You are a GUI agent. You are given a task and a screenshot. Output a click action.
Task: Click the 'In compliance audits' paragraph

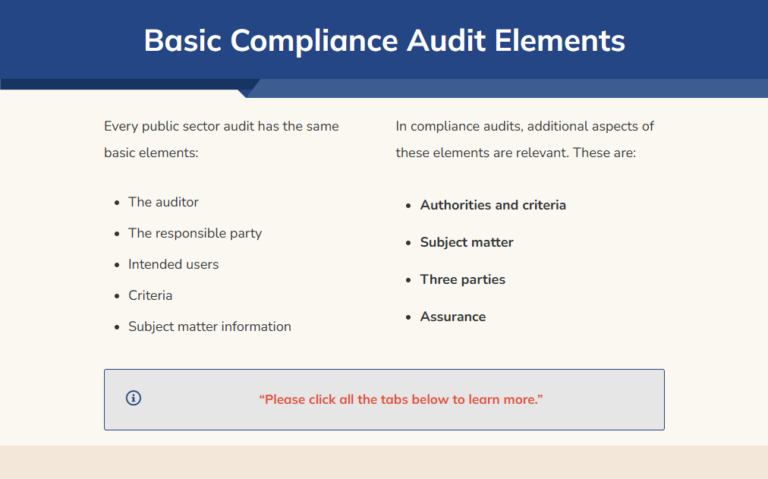[525, 139]
